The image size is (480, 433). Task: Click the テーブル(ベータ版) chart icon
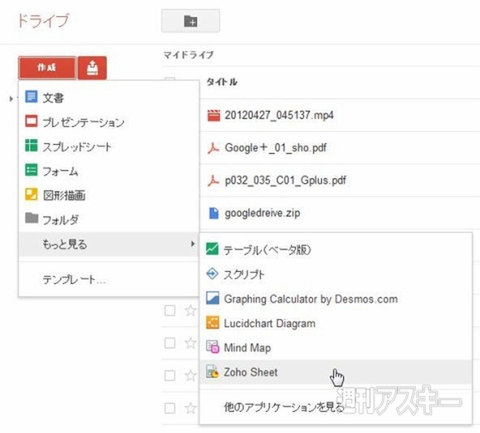pos(212,249)
